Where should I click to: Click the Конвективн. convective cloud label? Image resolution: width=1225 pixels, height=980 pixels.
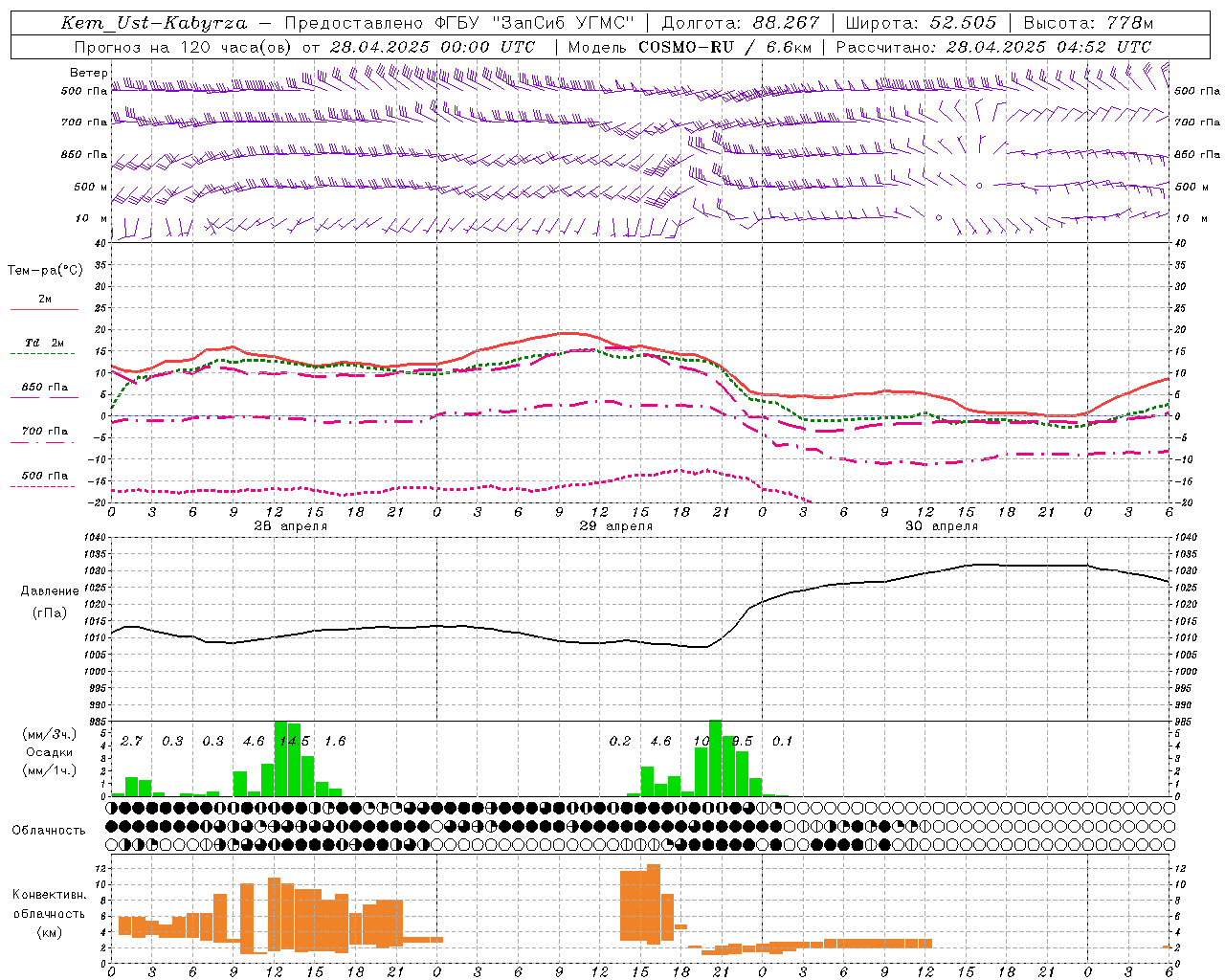tap(49, 895)
